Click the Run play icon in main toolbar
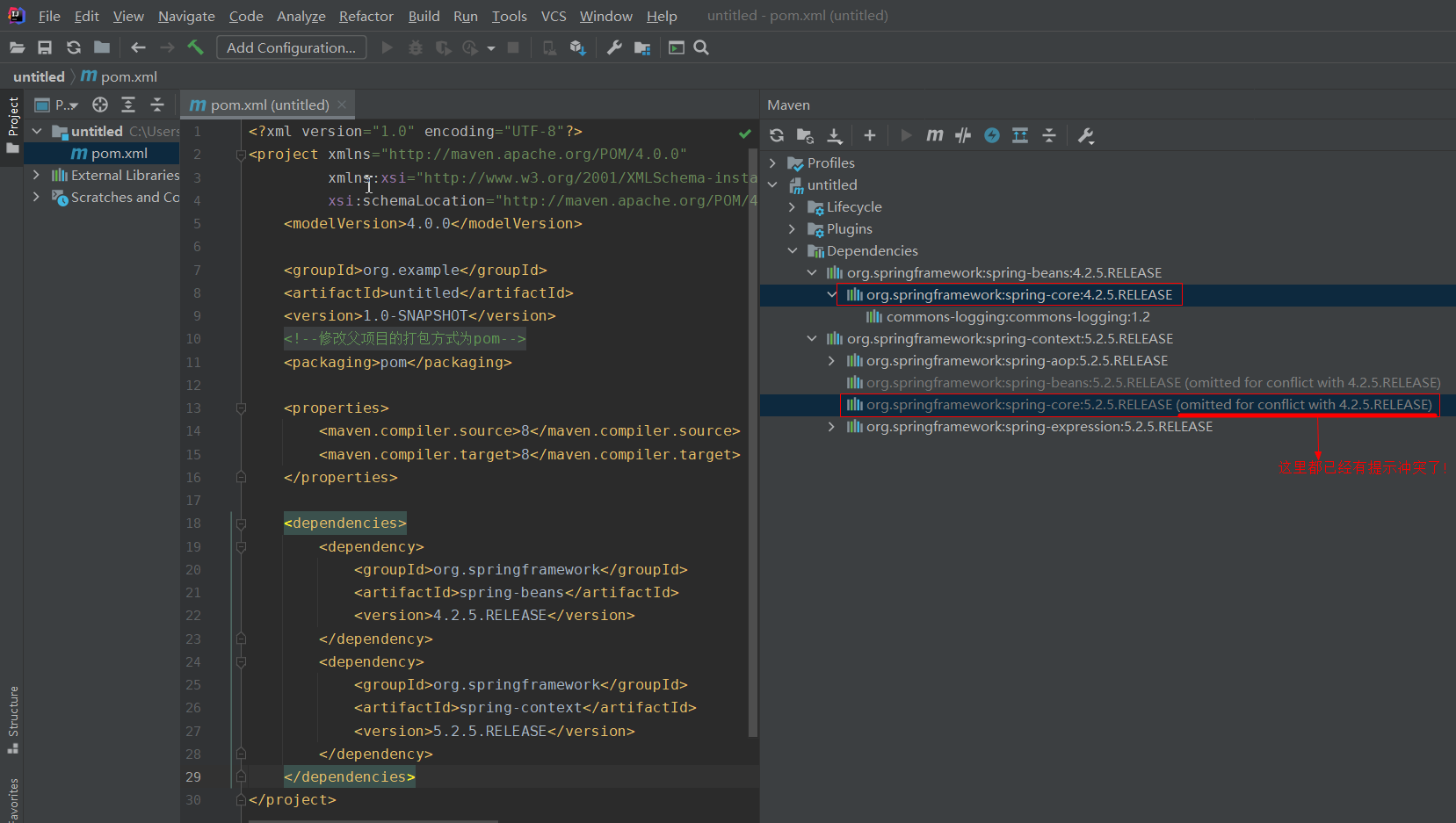 pos(387,47)
